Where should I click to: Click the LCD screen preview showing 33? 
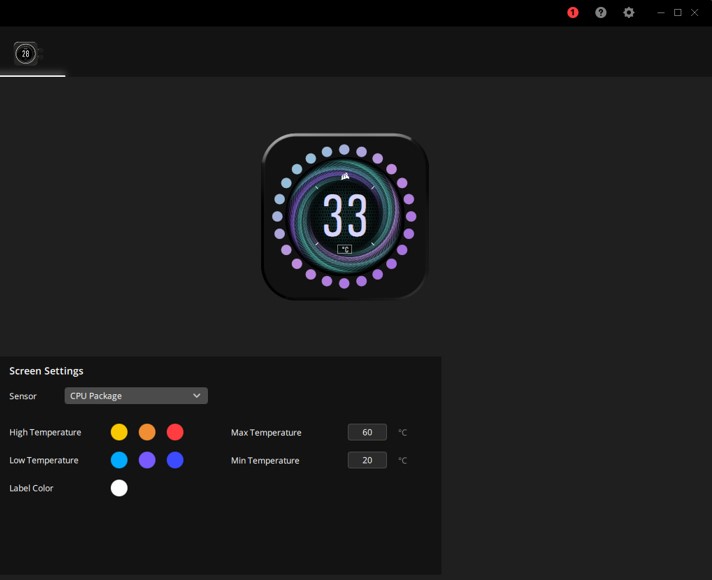click(x=345, y=217)
